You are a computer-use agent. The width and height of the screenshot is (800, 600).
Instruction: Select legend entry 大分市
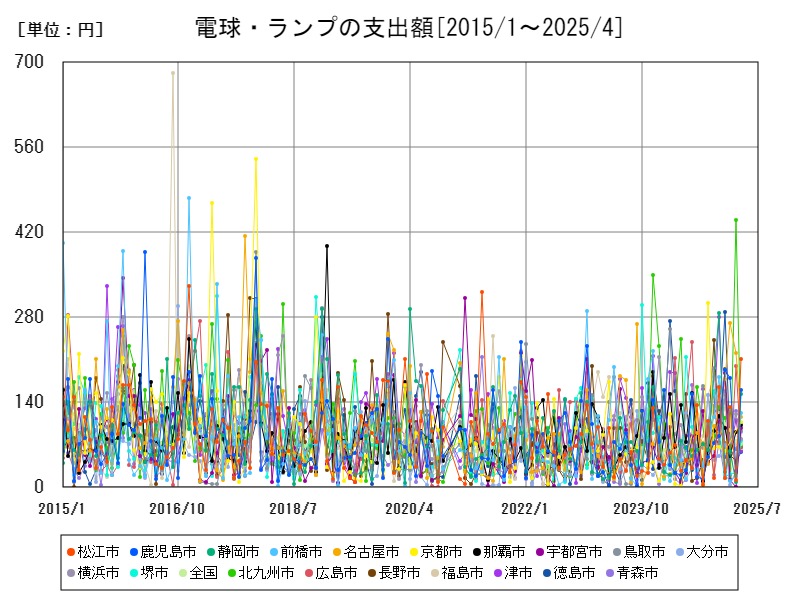[x=702, y=552]
